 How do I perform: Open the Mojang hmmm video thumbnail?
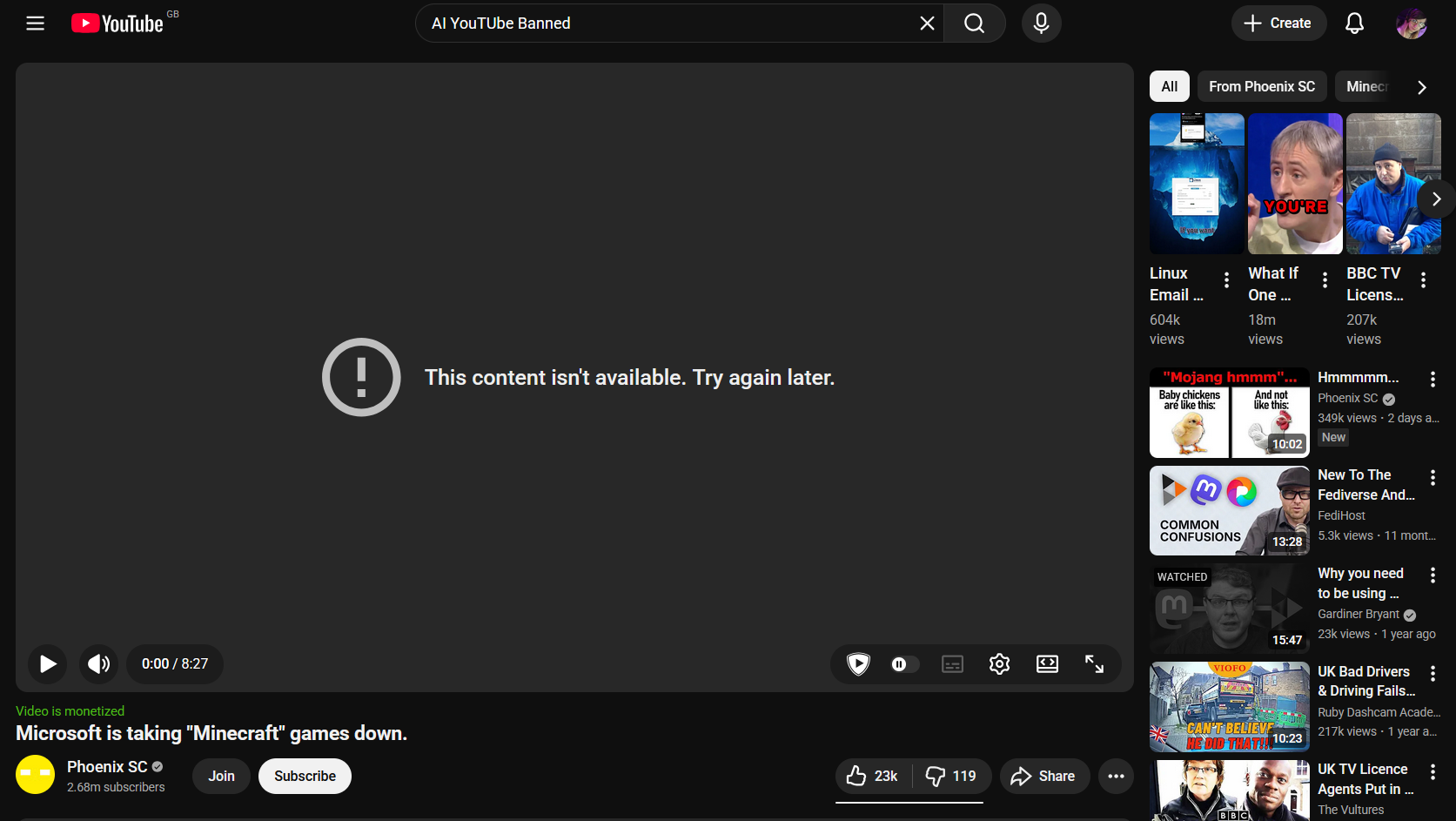tap(1230, 413)
